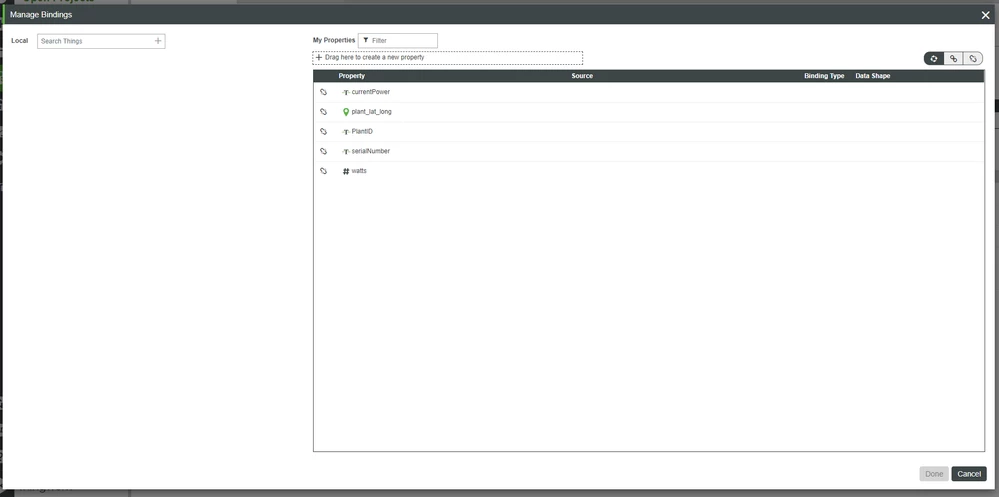This screenshot has height=497, width=999.
Task: Click the funnel filter icon
Action: click(x=366, y=40)
